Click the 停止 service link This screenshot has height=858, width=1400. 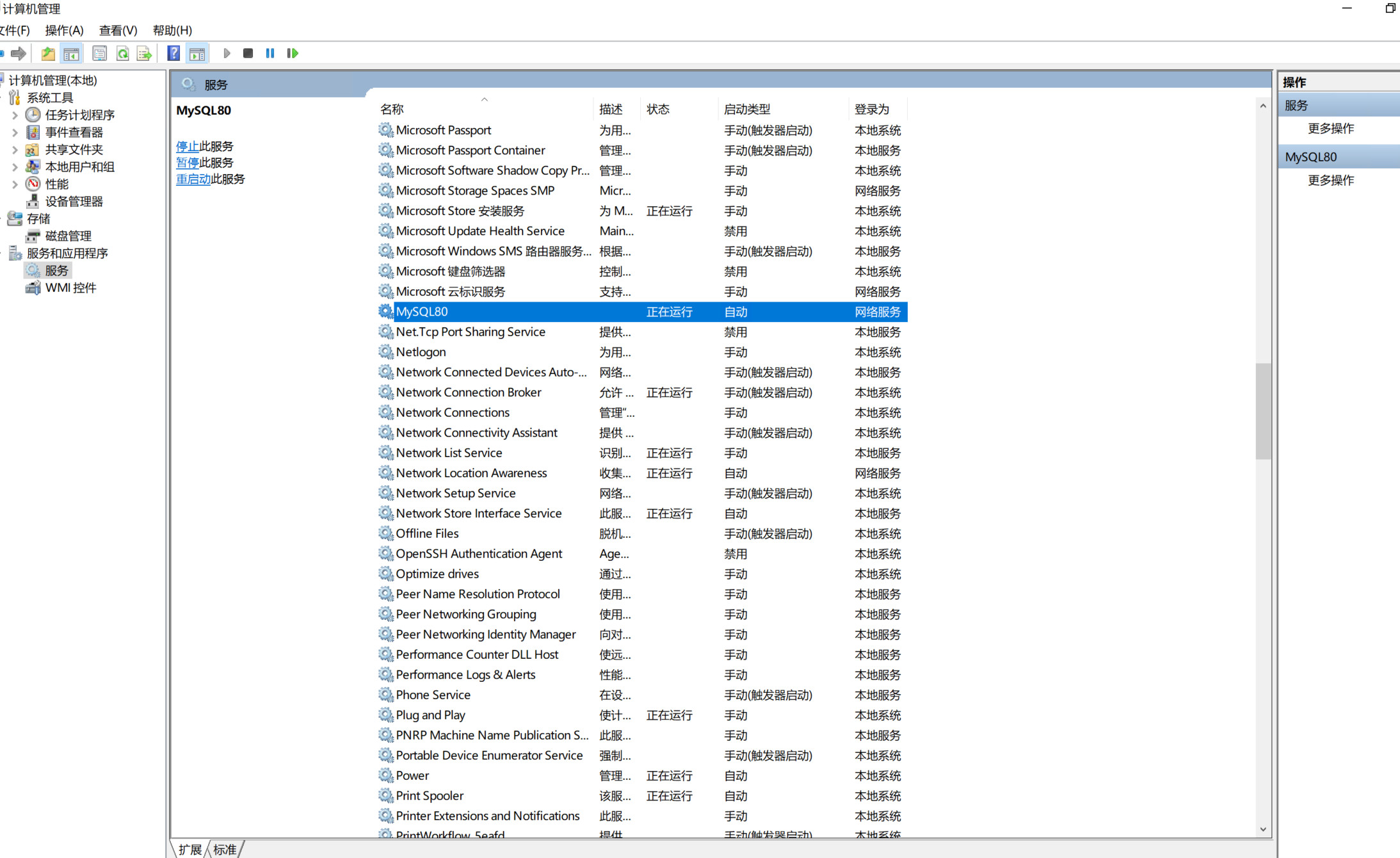click(187, 146)
